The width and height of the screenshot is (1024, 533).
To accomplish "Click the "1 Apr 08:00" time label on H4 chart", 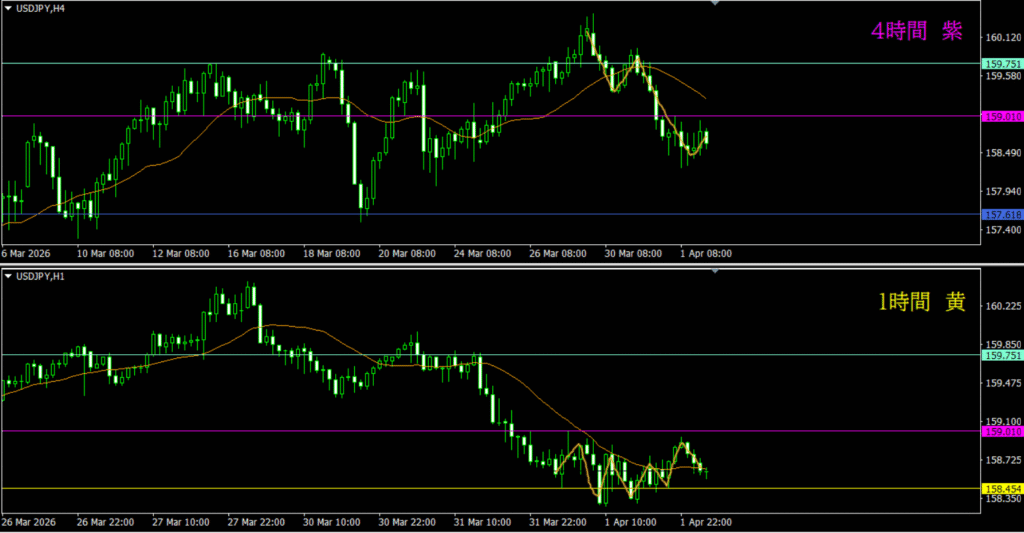I will tap(706, 254).
